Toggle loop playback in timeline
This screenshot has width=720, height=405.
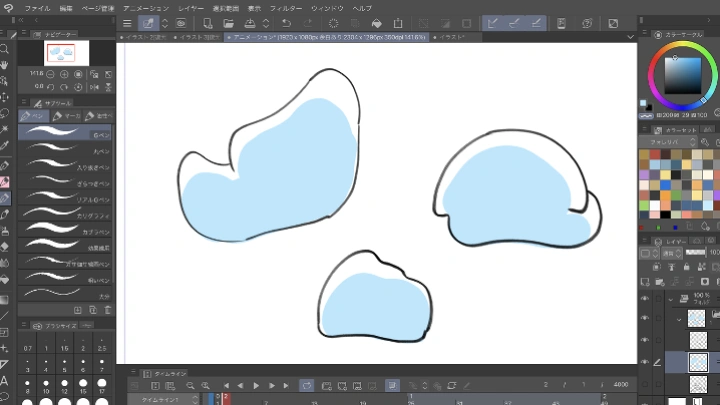307,386
